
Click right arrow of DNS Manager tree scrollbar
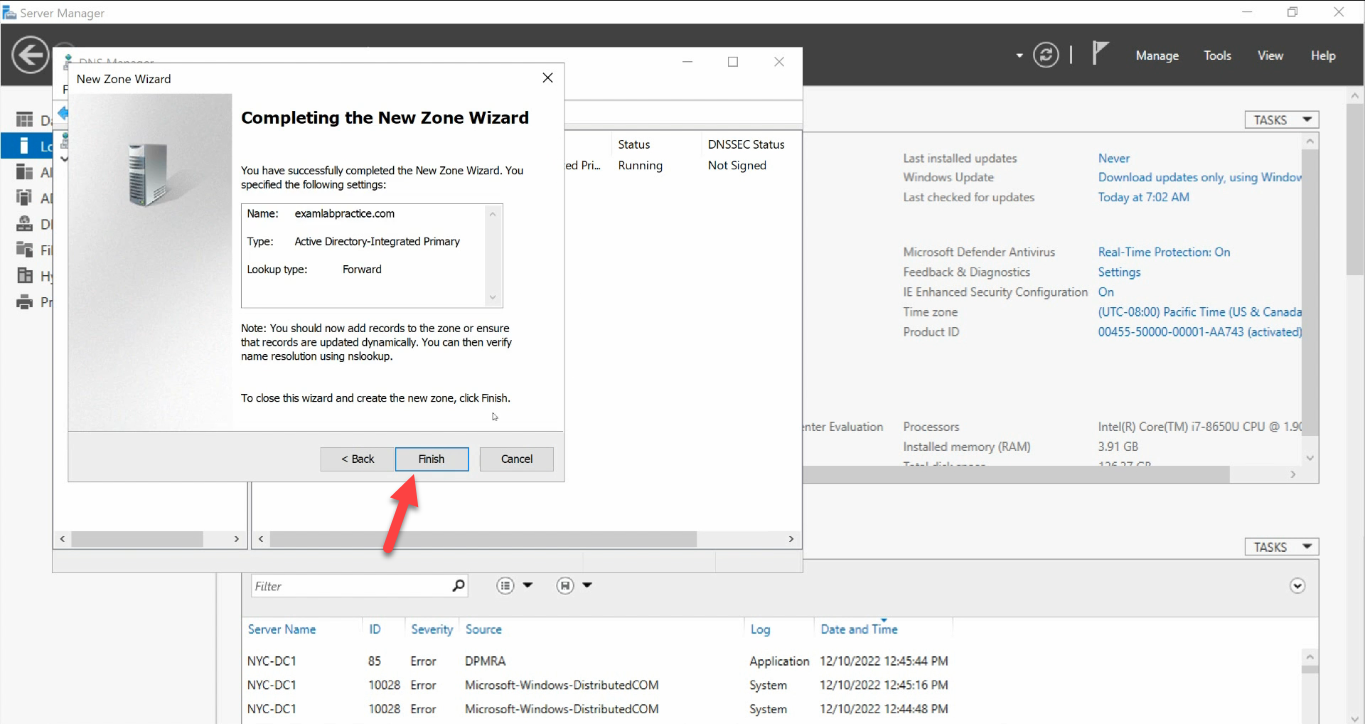(x=236, y=539)
